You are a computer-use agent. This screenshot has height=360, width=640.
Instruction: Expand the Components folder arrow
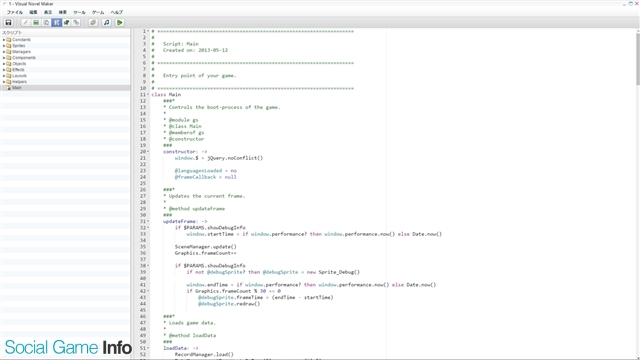point(4,58)
